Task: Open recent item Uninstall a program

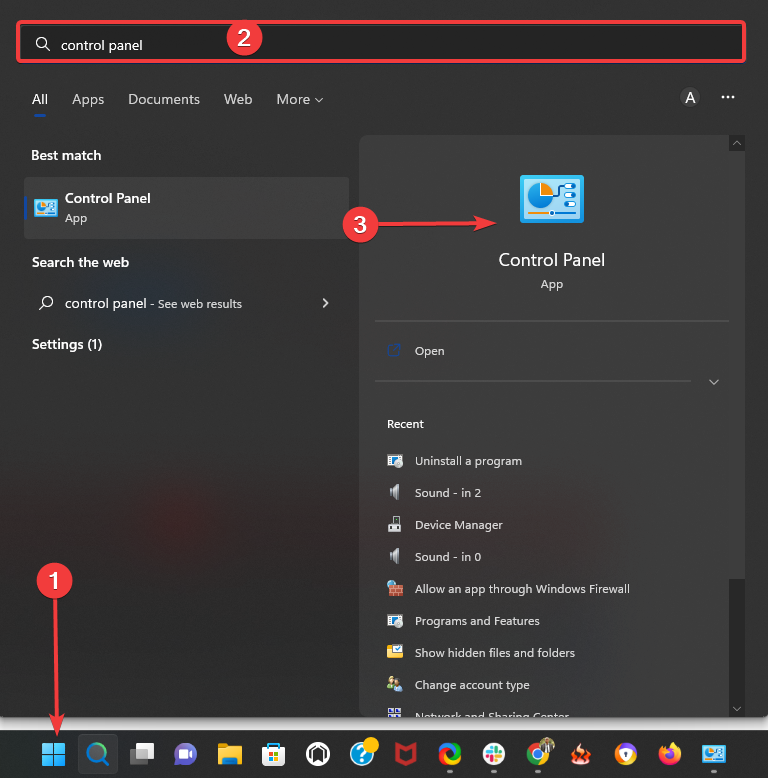Action: coord(468,461)
